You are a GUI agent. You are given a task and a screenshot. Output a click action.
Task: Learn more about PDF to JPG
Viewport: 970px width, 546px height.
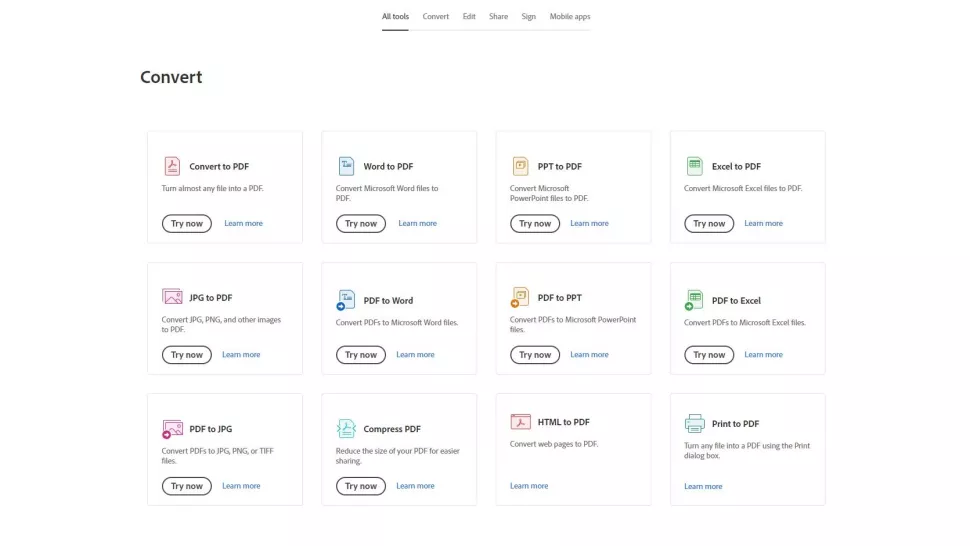[241, 485]
